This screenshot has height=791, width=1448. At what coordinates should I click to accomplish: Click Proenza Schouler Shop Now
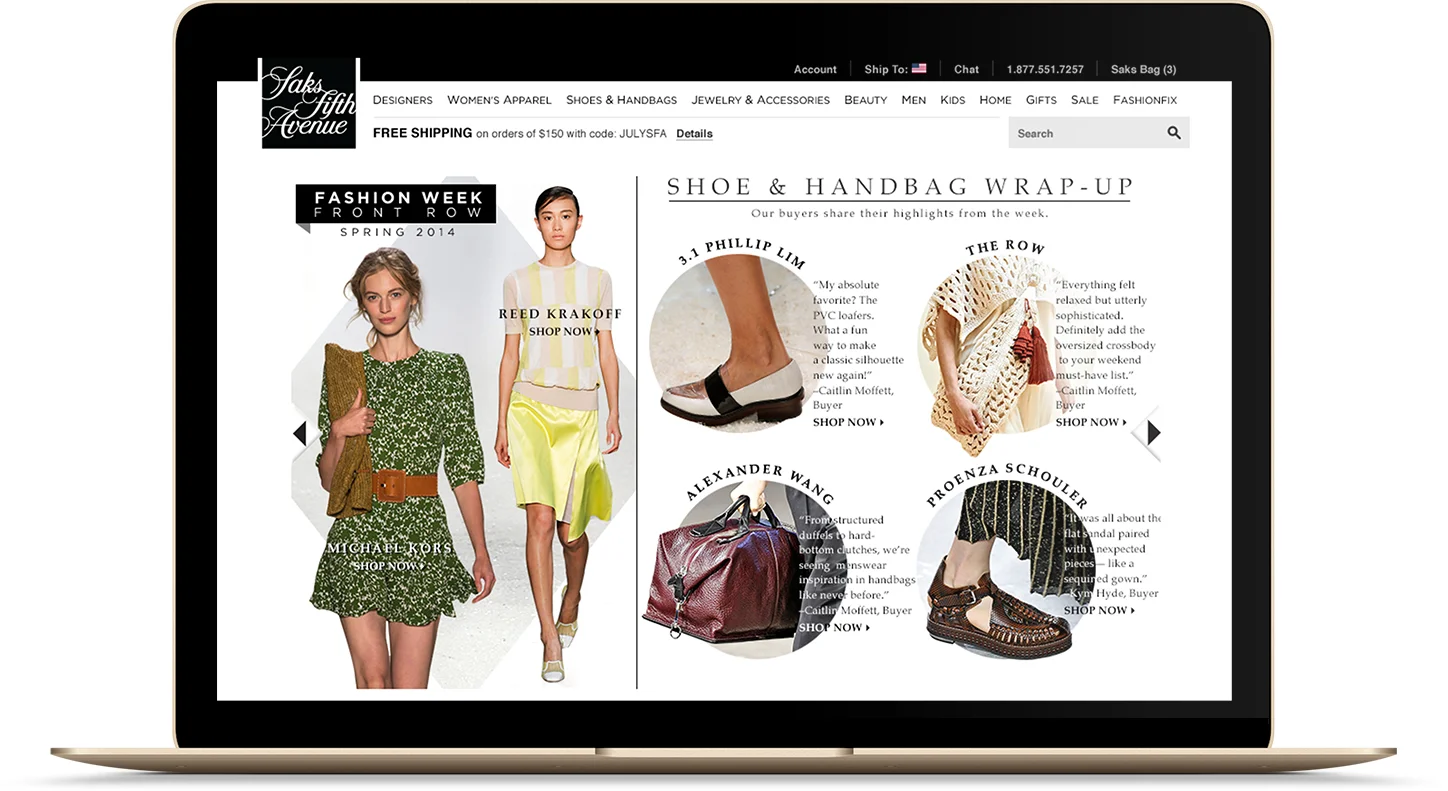click(1099, 610)
